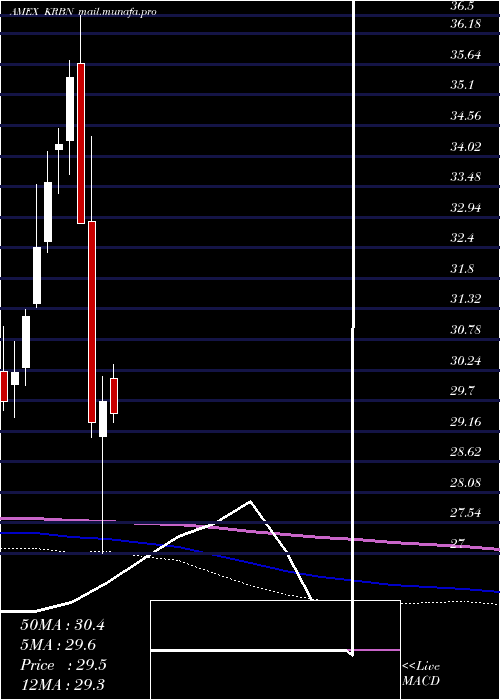Click the 32.94 price axis label

coord(465,208)
